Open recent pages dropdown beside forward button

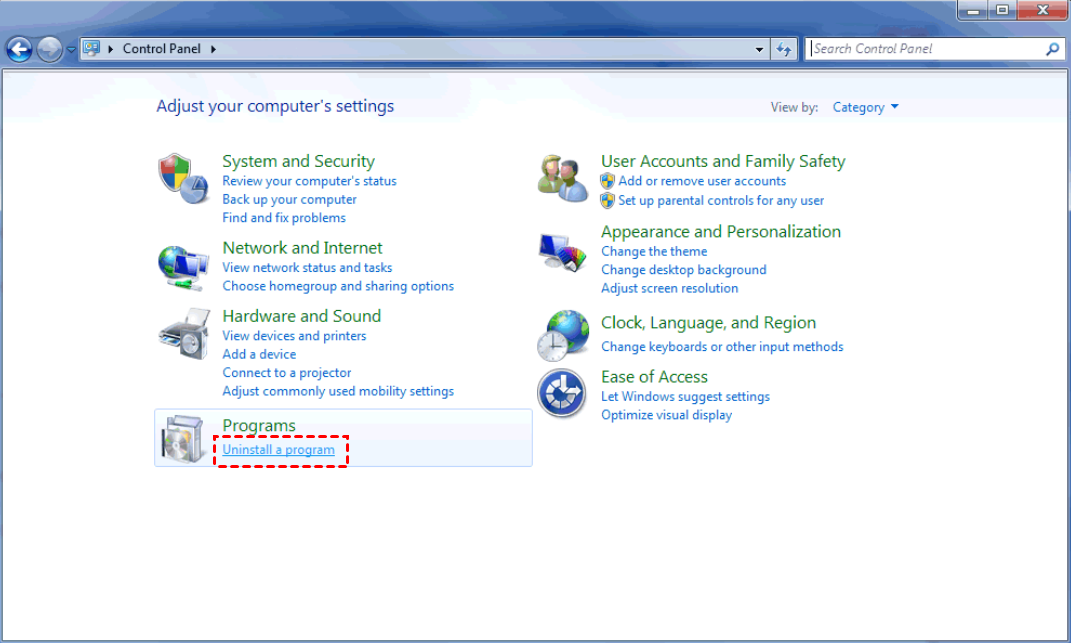click(x=70, y=48)
